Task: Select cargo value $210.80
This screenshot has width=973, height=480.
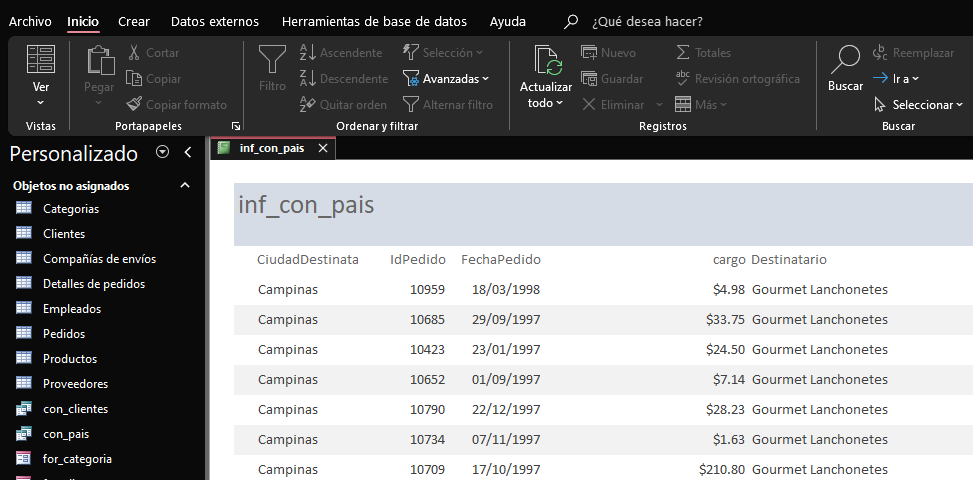Action: click(722, 469)
